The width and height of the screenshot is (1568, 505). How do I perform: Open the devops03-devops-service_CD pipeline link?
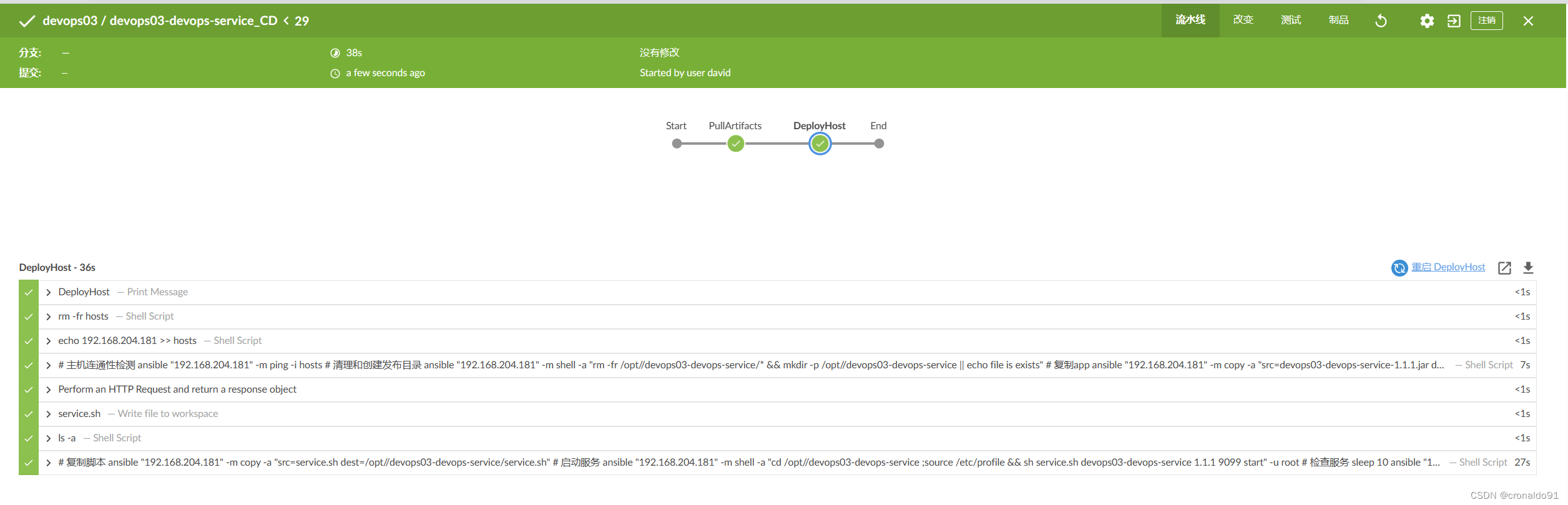(194, 21)
